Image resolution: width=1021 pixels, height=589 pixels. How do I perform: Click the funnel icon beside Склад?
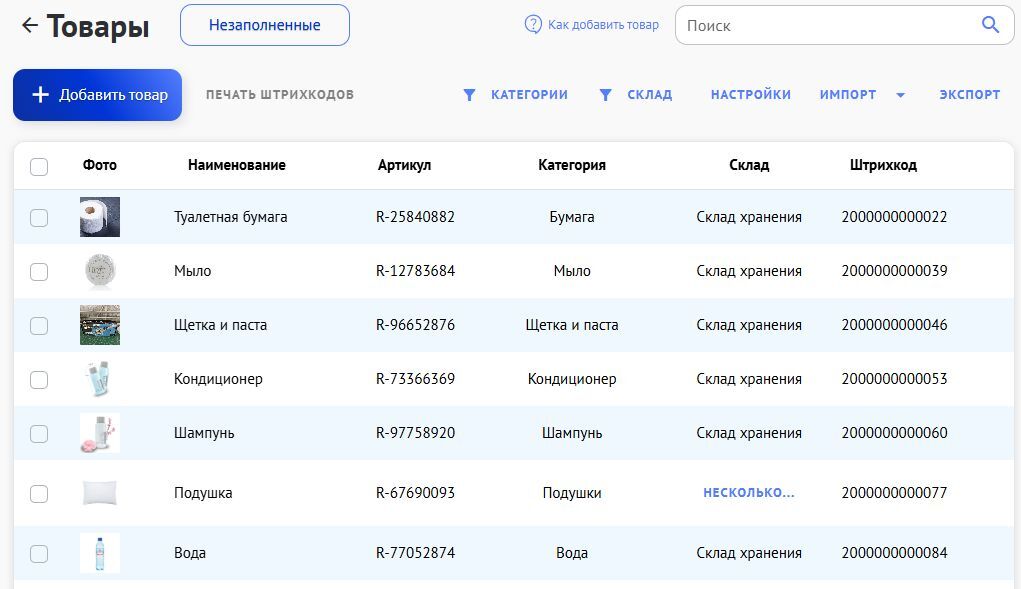(x=605, y=95)
